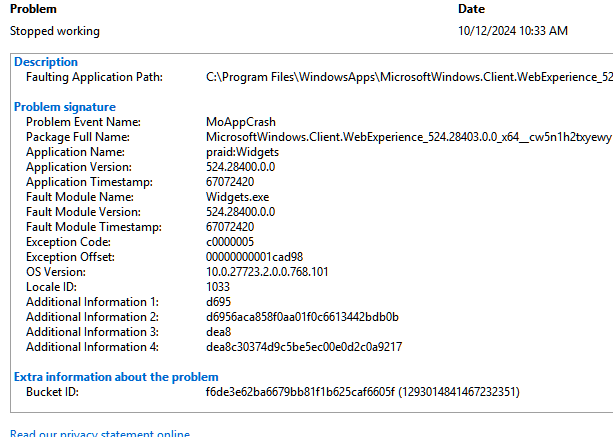The width and height of the screenshot is (613, 437).
Task: Select Additional Information 2 hash value
Action: (302, 317)
